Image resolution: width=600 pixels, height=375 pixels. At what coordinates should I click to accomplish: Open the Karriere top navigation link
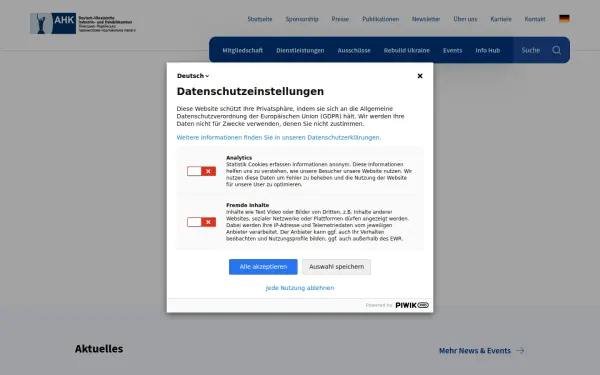click(501, 19)
